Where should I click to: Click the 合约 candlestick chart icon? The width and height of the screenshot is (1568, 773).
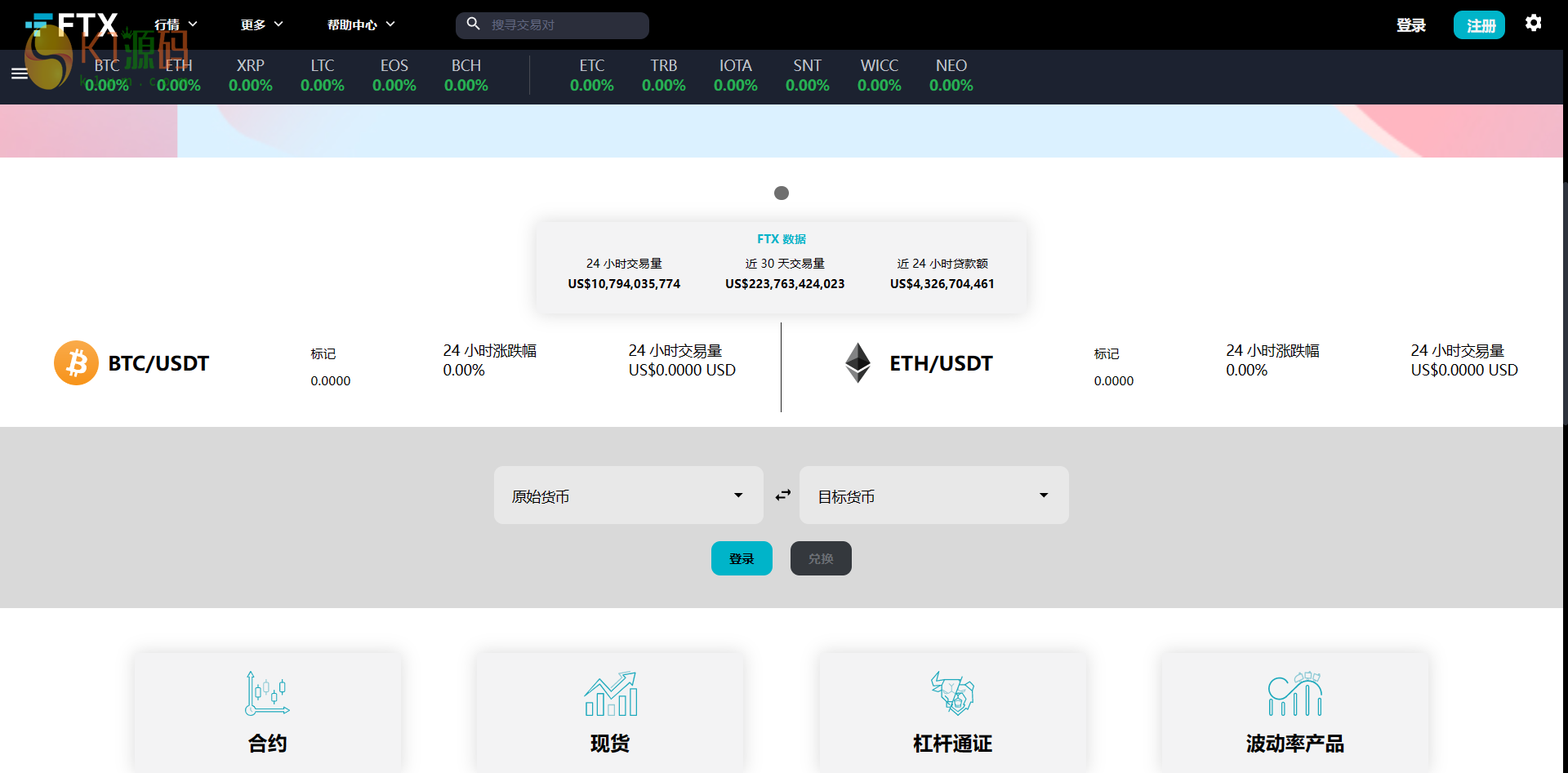267,693
